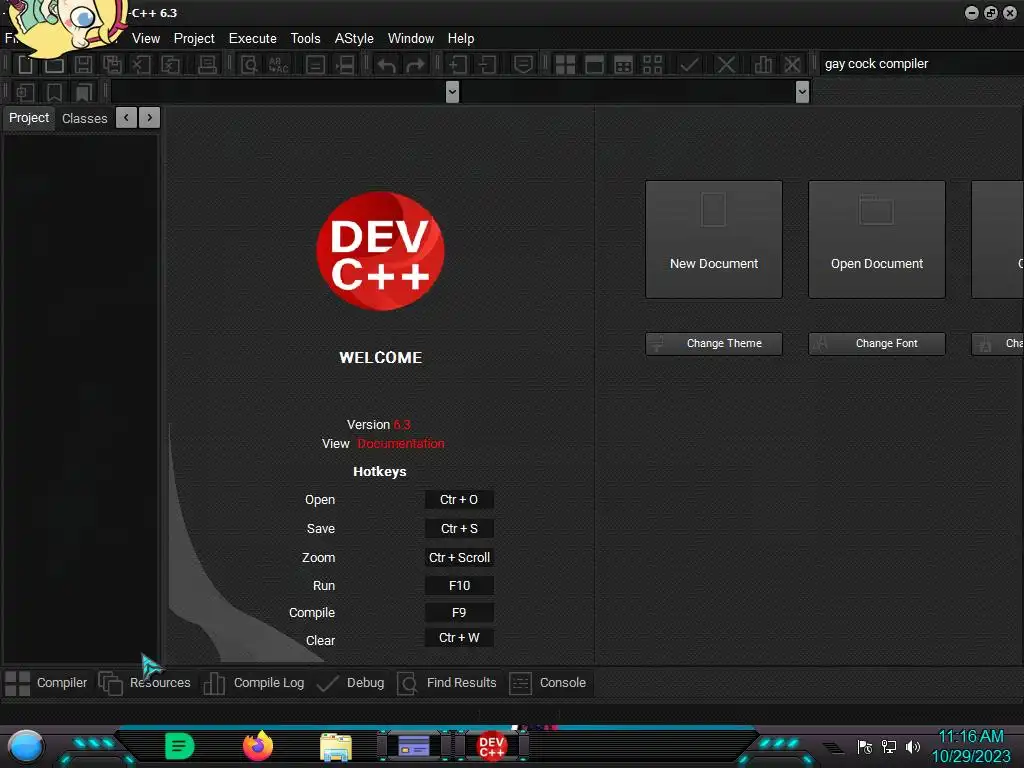Click the Print toolbar icon
1024x768 pixels.
208,65
